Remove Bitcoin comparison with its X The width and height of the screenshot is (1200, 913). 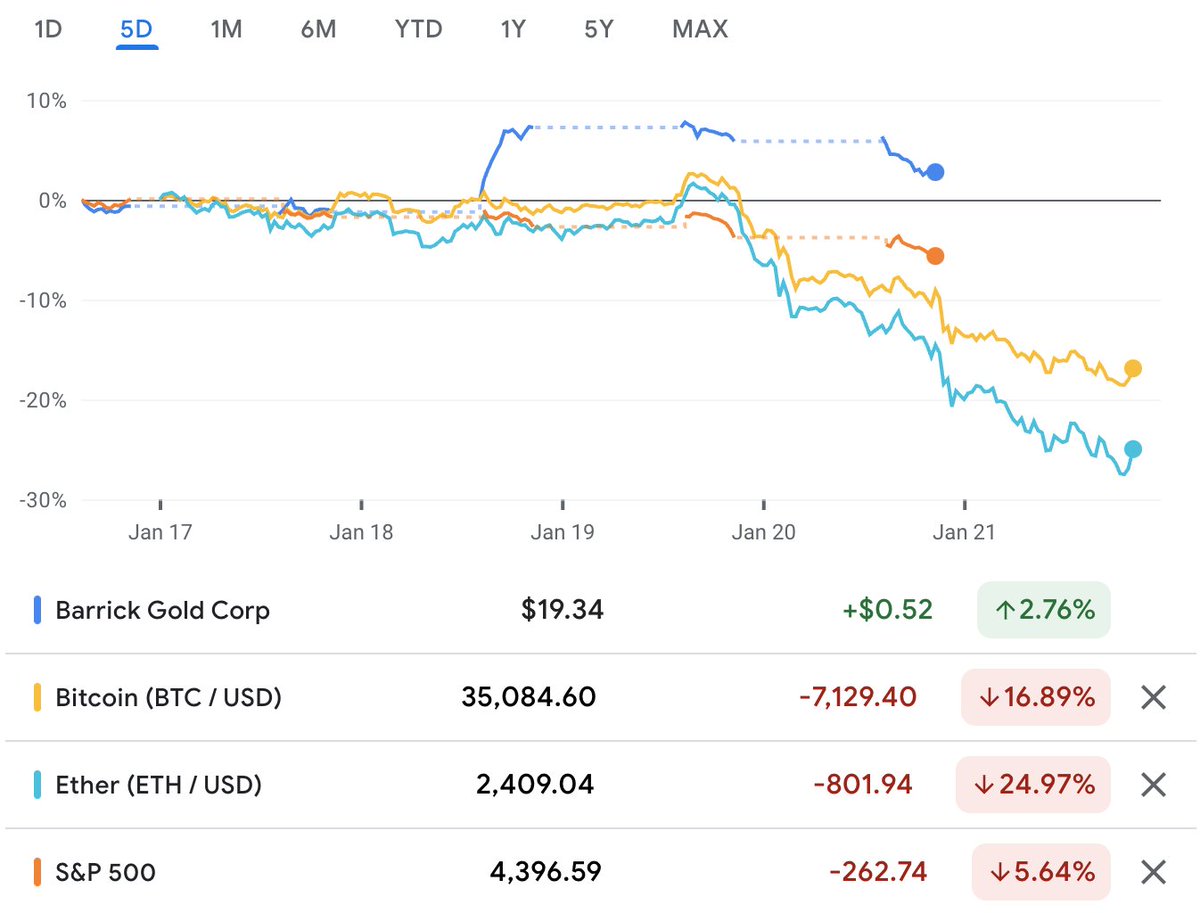[x=1153, y=697]
